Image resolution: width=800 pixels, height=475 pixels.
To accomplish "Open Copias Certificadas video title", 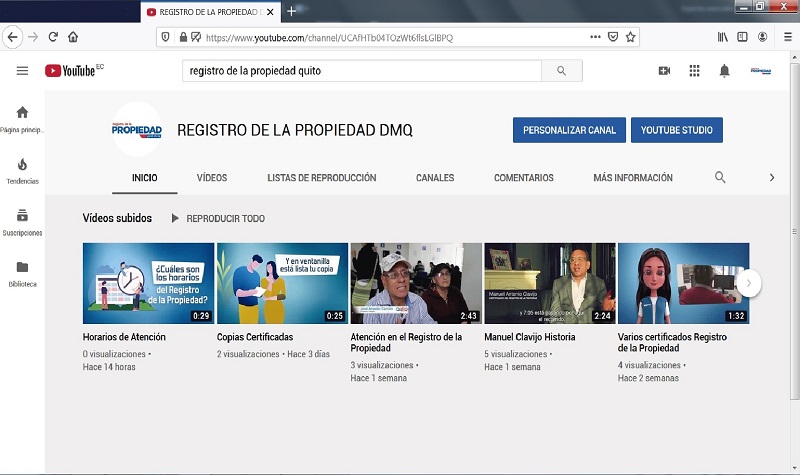I will coord(255,337).
